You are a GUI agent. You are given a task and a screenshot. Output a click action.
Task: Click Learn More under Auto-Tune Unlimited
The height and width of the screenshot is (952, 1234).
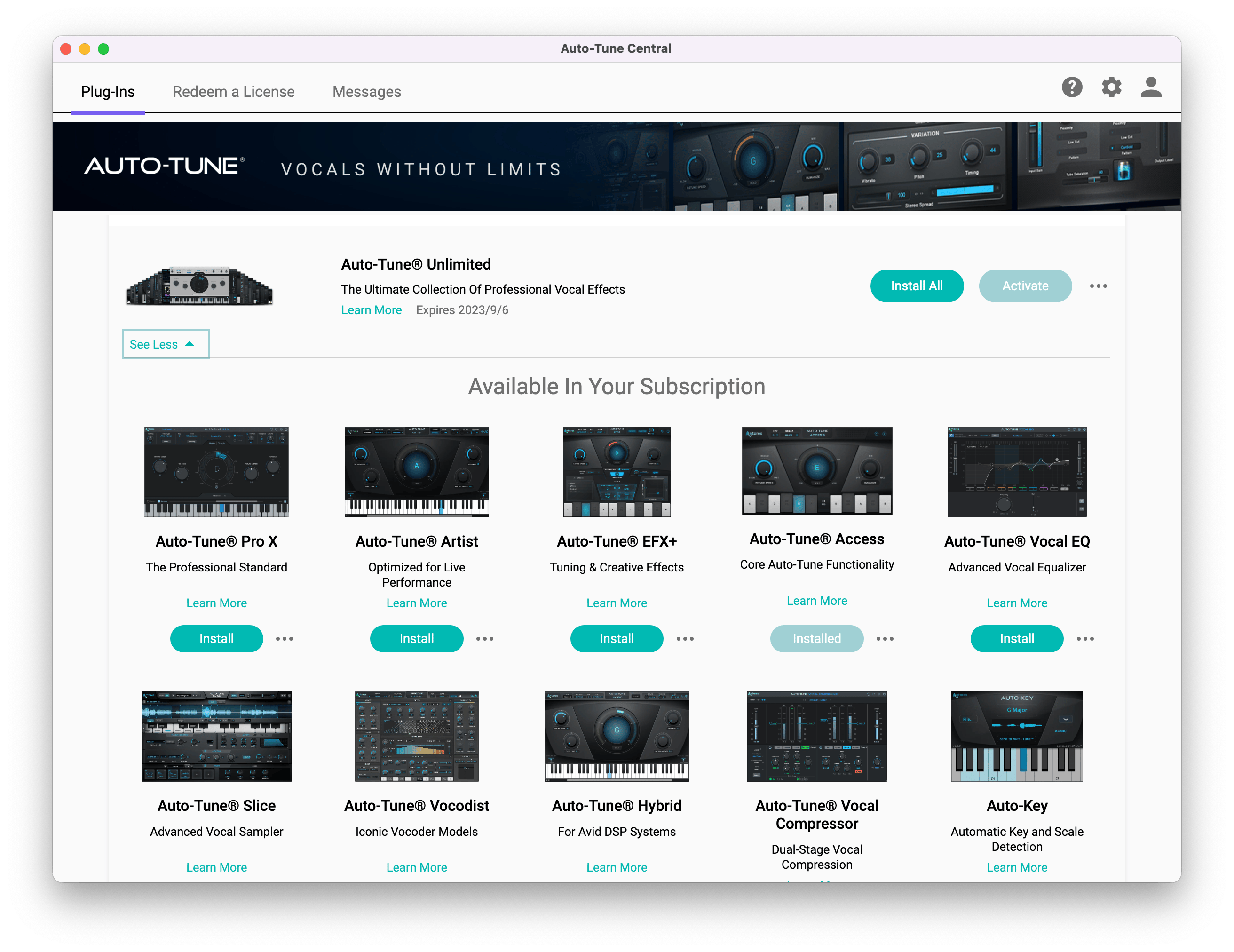point(371,310)
